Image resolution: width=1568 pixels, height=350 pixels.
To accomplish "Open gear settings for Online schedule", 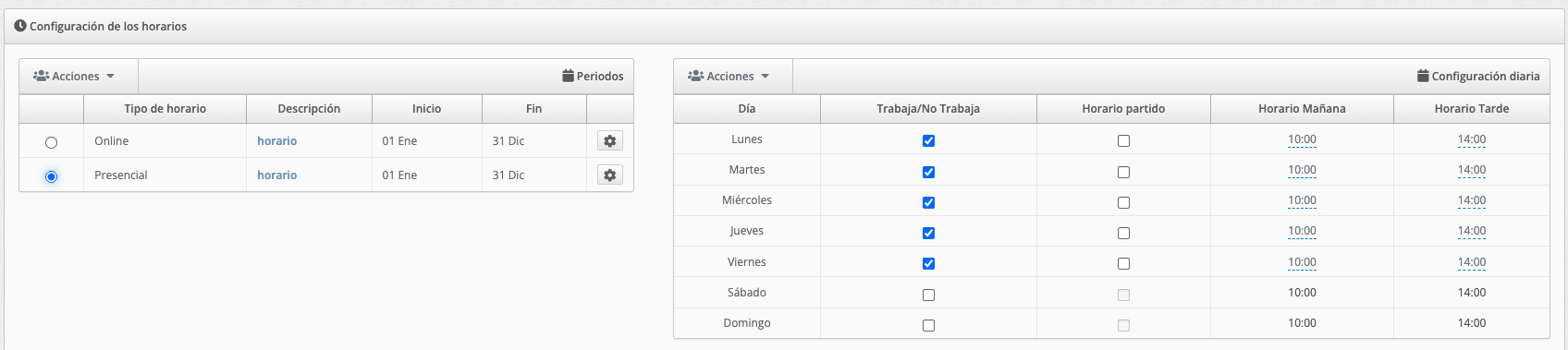I will (x=609, y=140).
